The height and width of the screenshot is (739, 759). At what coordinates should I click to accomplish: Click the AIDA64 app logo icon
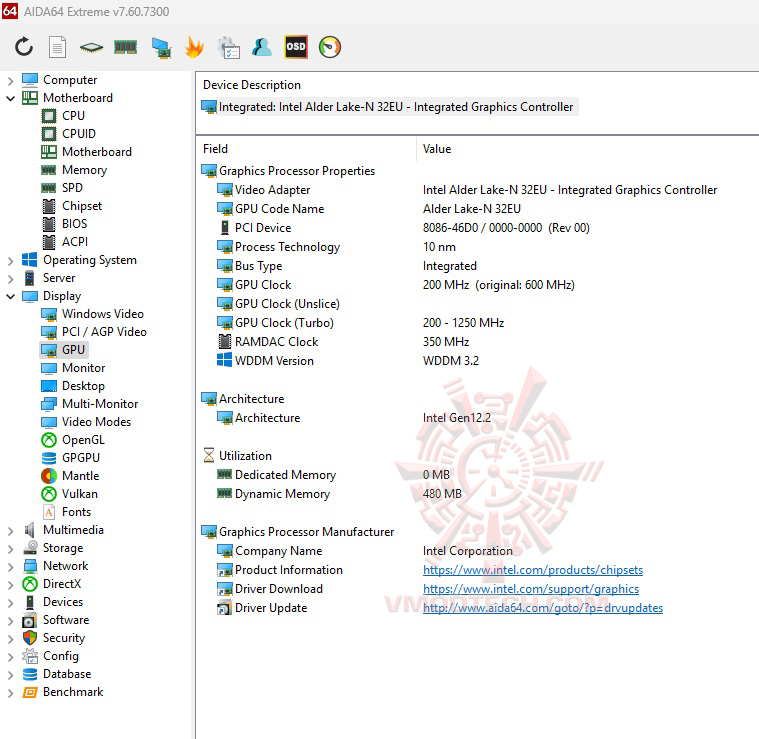click(x=10, y=10)
